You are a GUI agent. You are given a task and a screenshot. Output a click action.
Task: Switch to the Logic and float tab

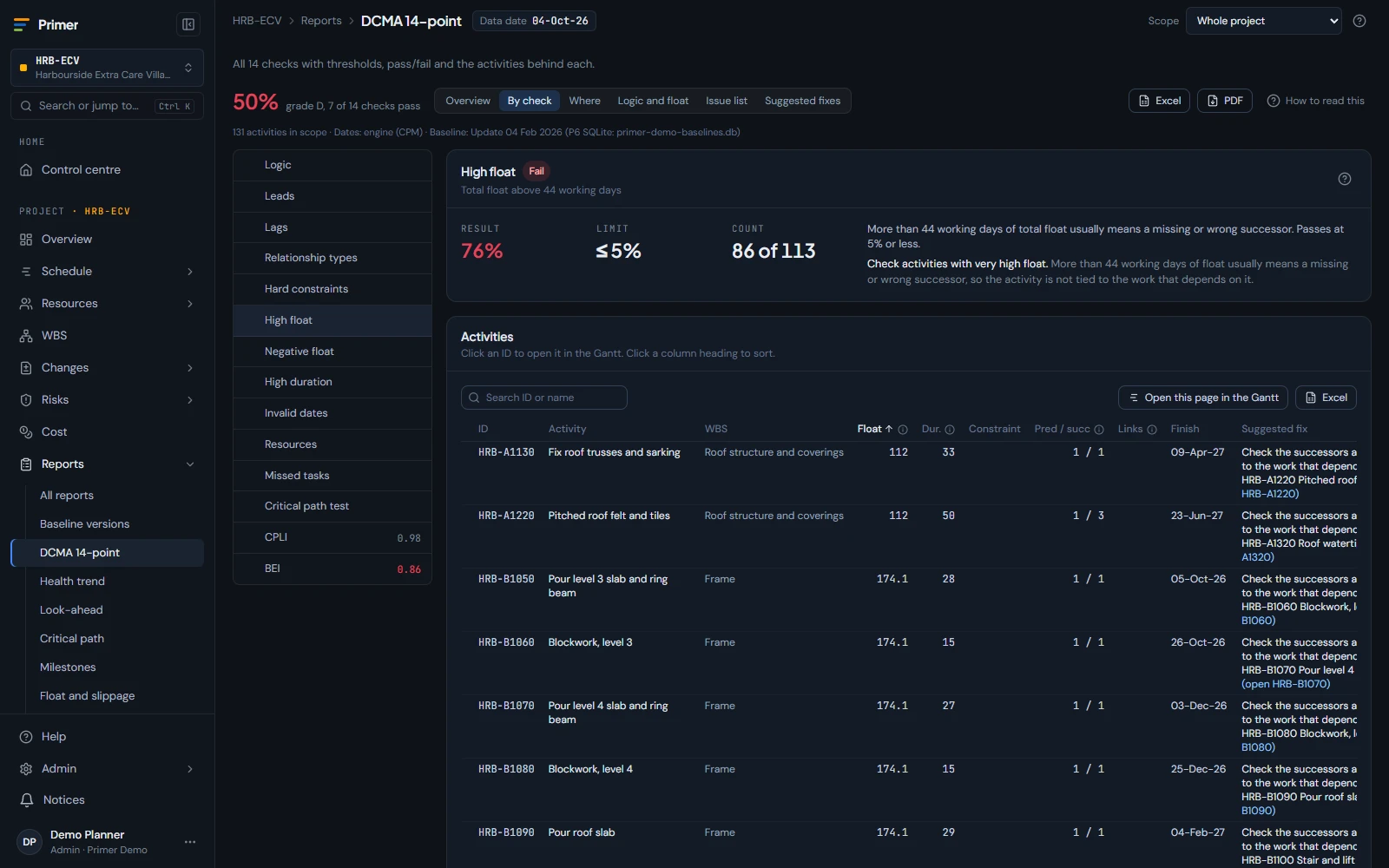click(653, 101)
